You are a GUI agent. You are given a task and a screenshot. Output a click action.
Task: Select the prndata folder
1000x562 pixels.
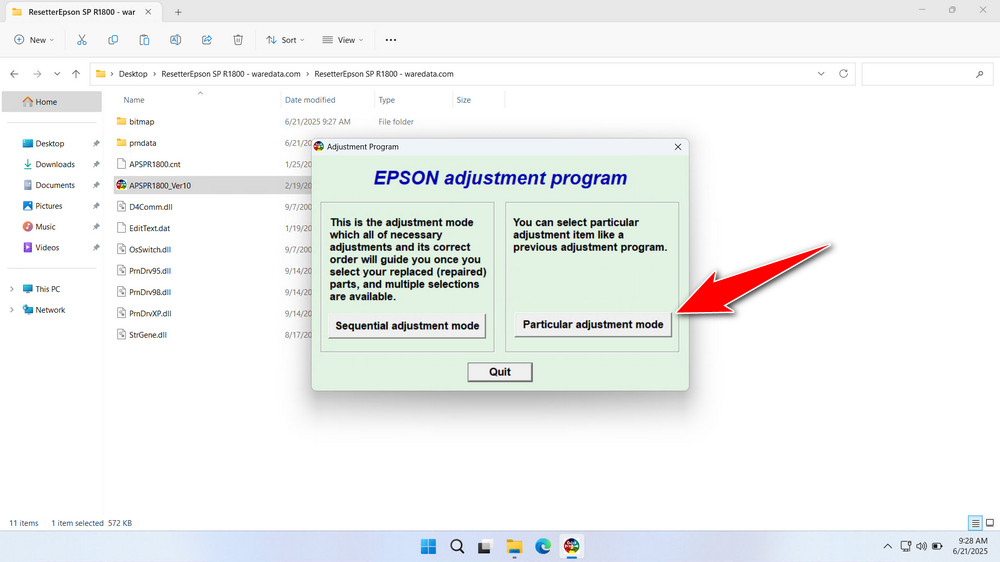pos(142,143)
